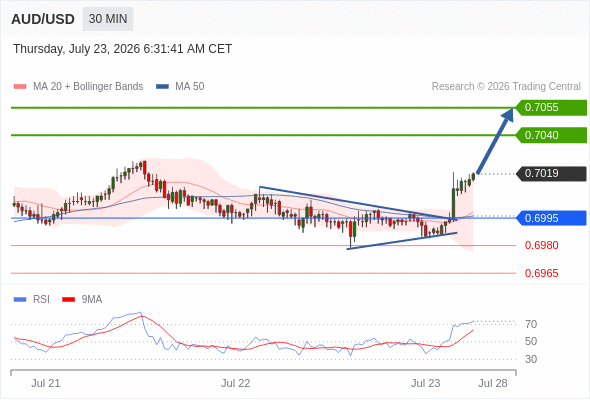Viewport: 590px width, 400px height.
Task: Click the Jul 22 date axis label
Action: [236, 383]
